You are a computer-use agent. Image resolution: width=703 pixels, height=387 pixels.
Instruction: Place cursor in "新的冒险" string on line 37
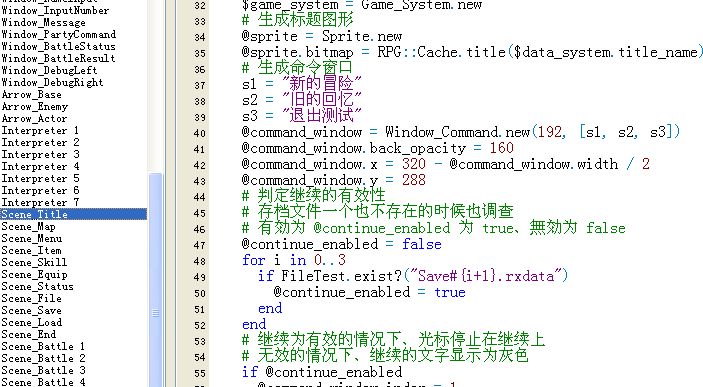(321, 83)
